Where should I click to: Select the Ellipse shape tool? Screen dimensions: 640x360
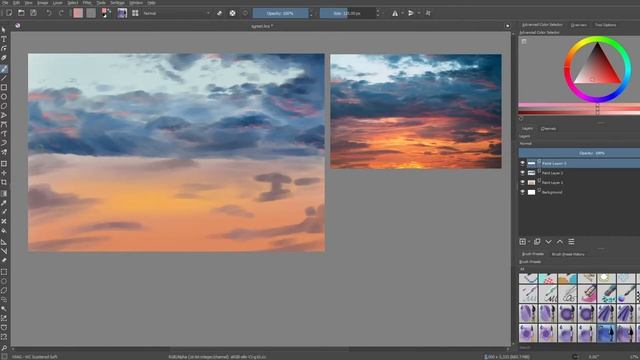tap(4, 97)
